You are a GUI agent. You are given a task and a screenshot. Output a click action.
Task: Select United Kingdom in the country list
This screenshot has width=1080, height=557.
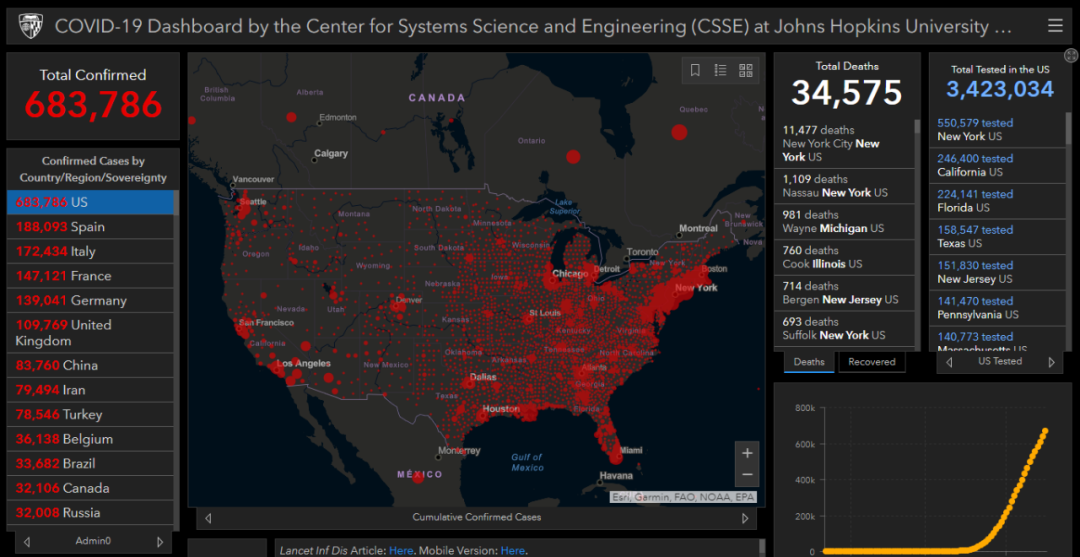(x=90, y=333)
